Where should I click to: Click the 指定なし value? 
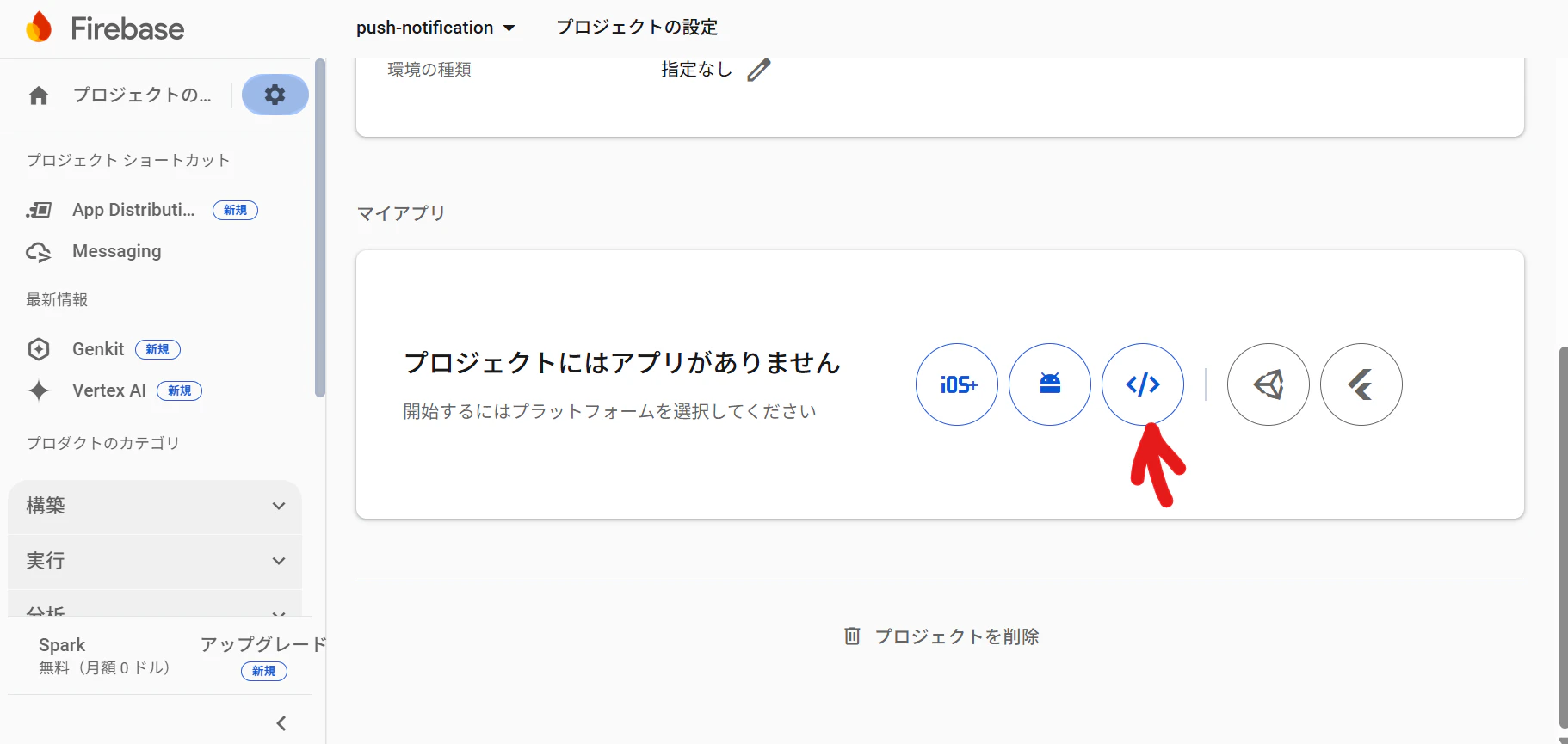[696, 70]
